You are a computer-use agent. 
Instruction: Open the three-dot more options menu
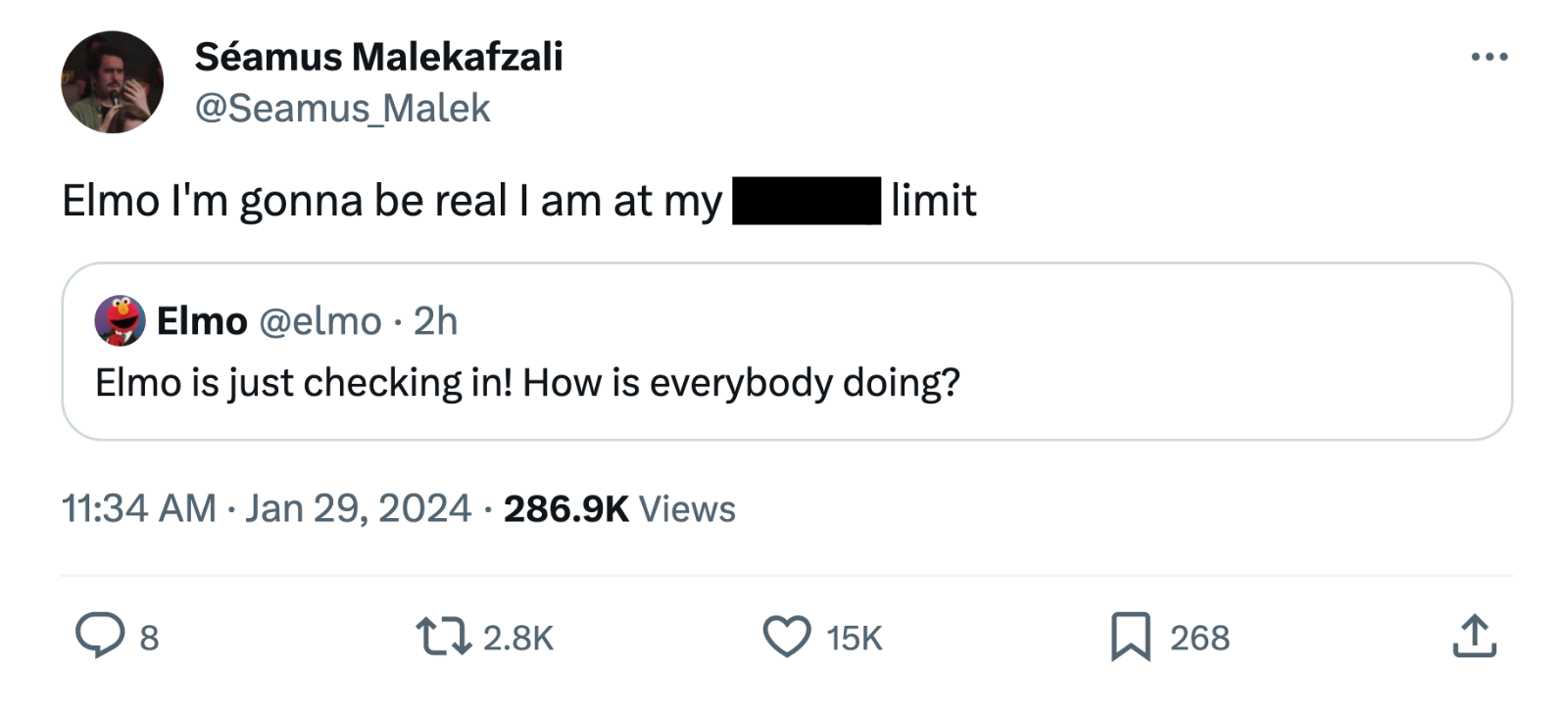1489,58
